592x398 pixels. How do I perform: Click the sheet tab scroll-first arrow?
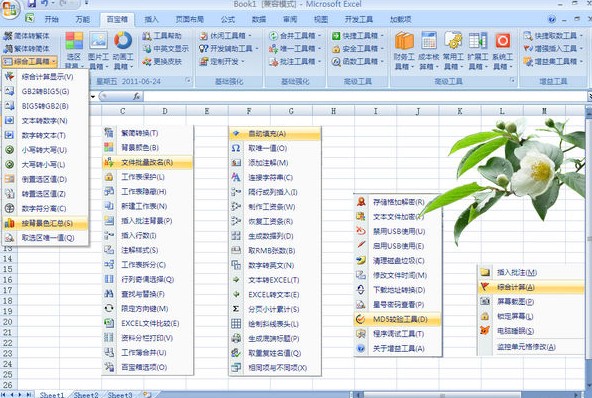tap(3, 395)
